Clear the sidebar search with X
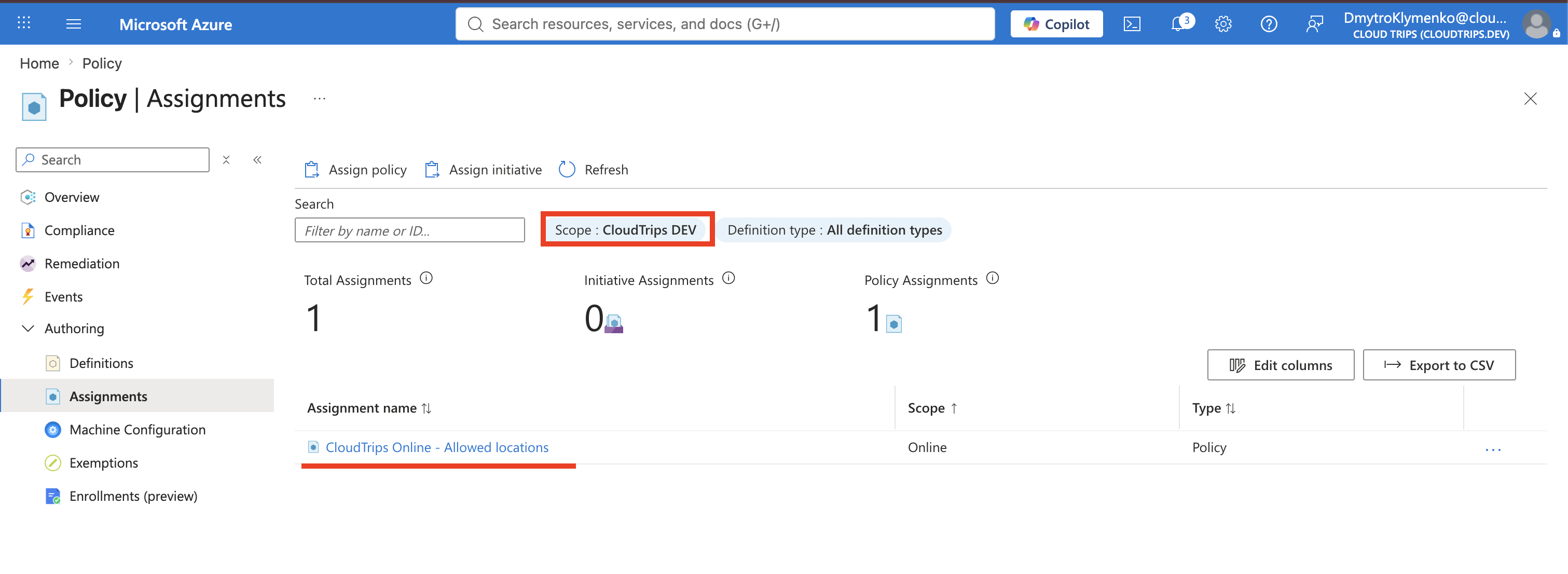The image size is (1568, 574). 226,159
